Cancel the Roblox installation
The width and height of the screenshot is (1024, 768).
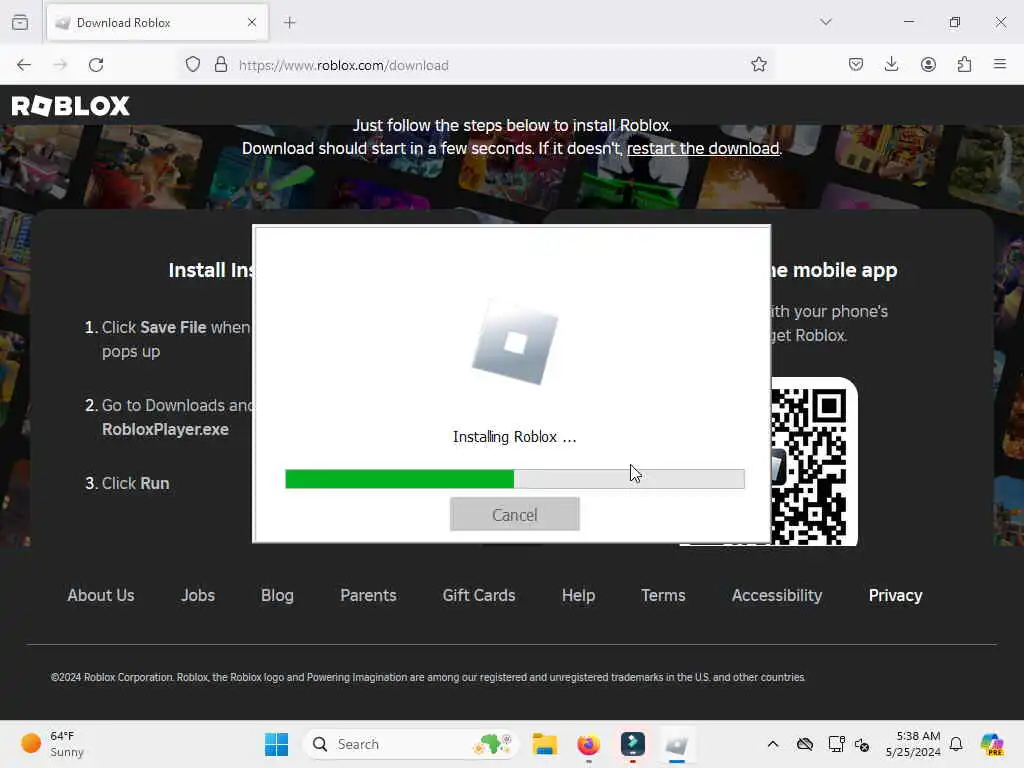point(515,515)
